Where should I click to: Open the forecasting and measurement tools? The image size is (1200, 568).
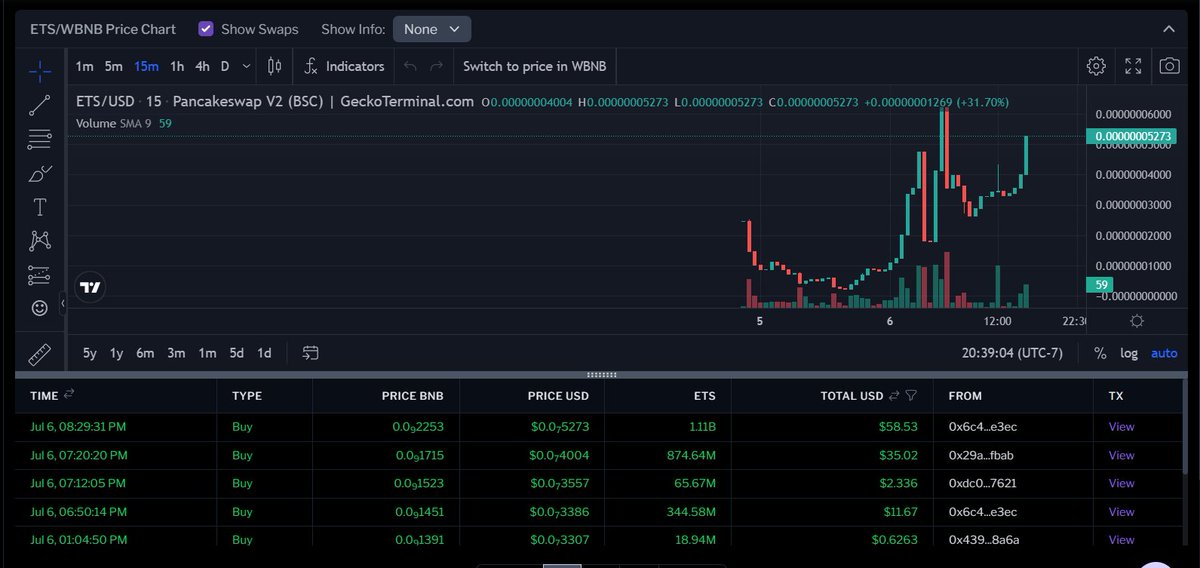click(x=40, y=274)
